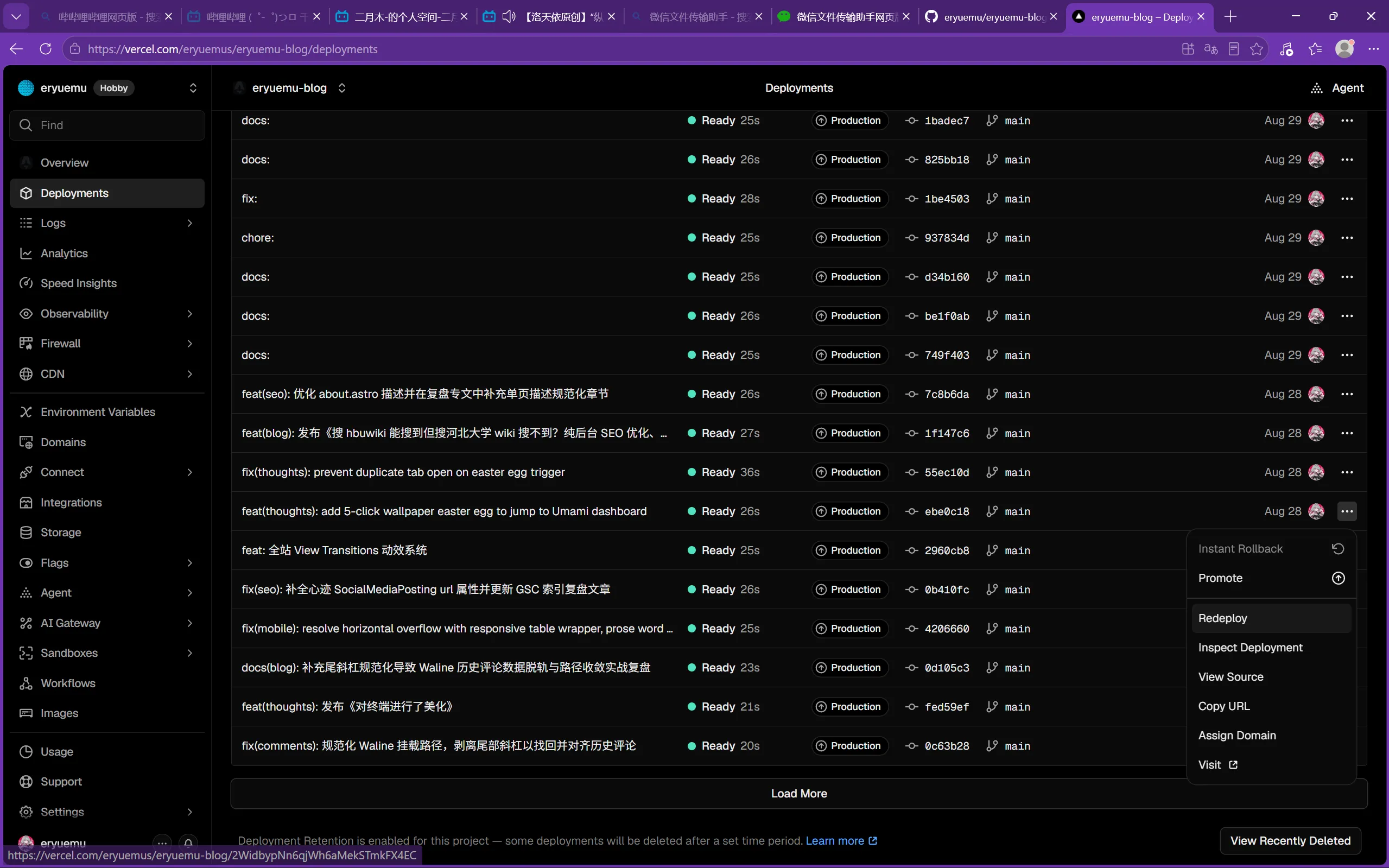Viewport: 1389px width, 868px height.
Task: Open more options for 55ec10d deployment
Action: pyautogui.click(x=1347, y=472)
